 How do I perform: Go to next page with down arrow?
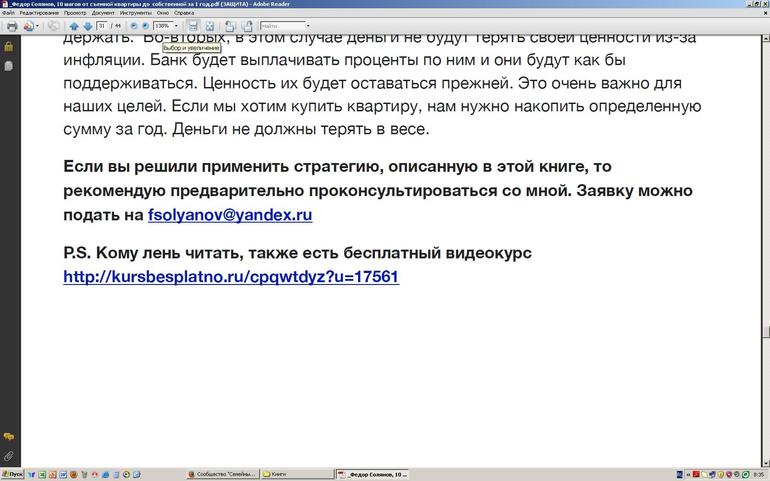click(x=87, y=26)
